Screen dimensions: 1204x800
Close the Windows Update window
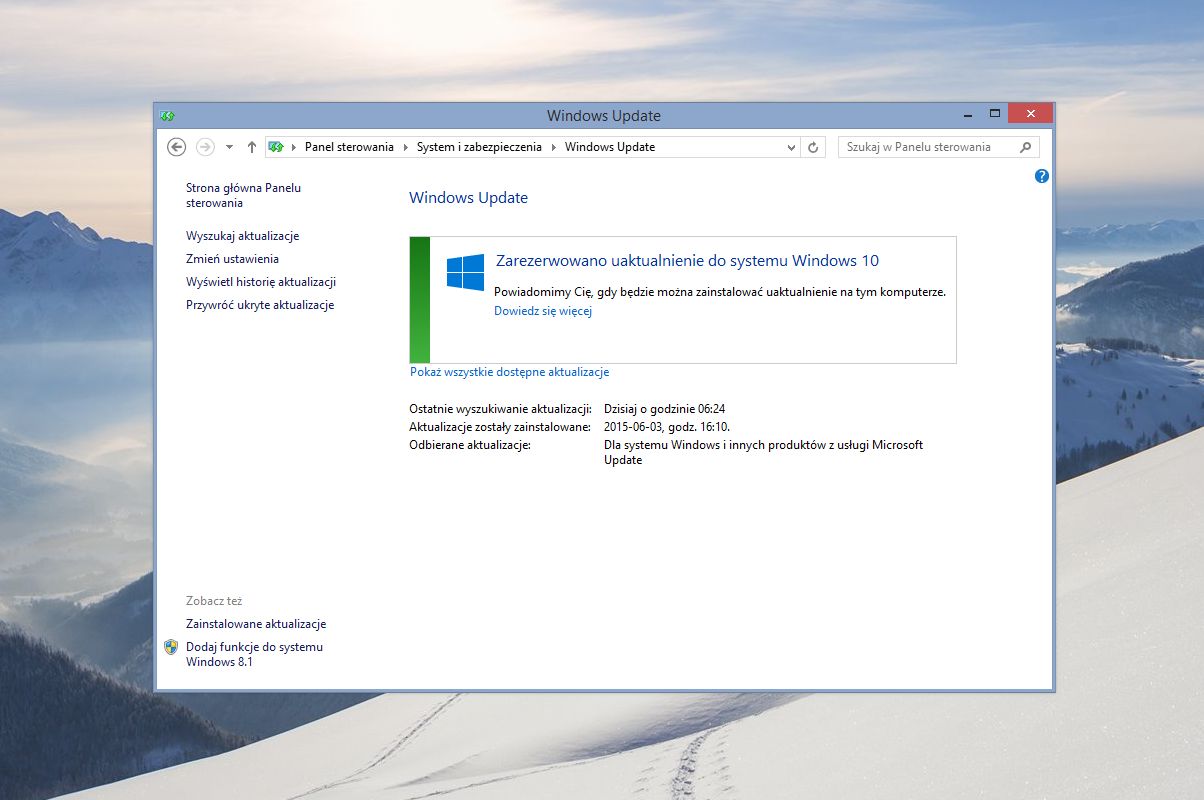pyautogui.click(x=1030, y=112)
